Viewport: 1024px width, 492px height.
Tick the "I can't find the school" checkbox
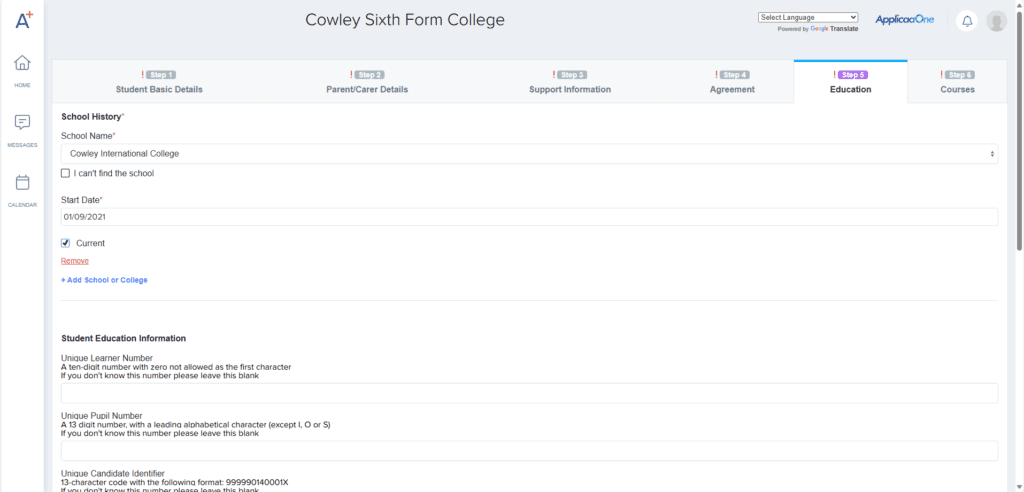coord(66,173)
